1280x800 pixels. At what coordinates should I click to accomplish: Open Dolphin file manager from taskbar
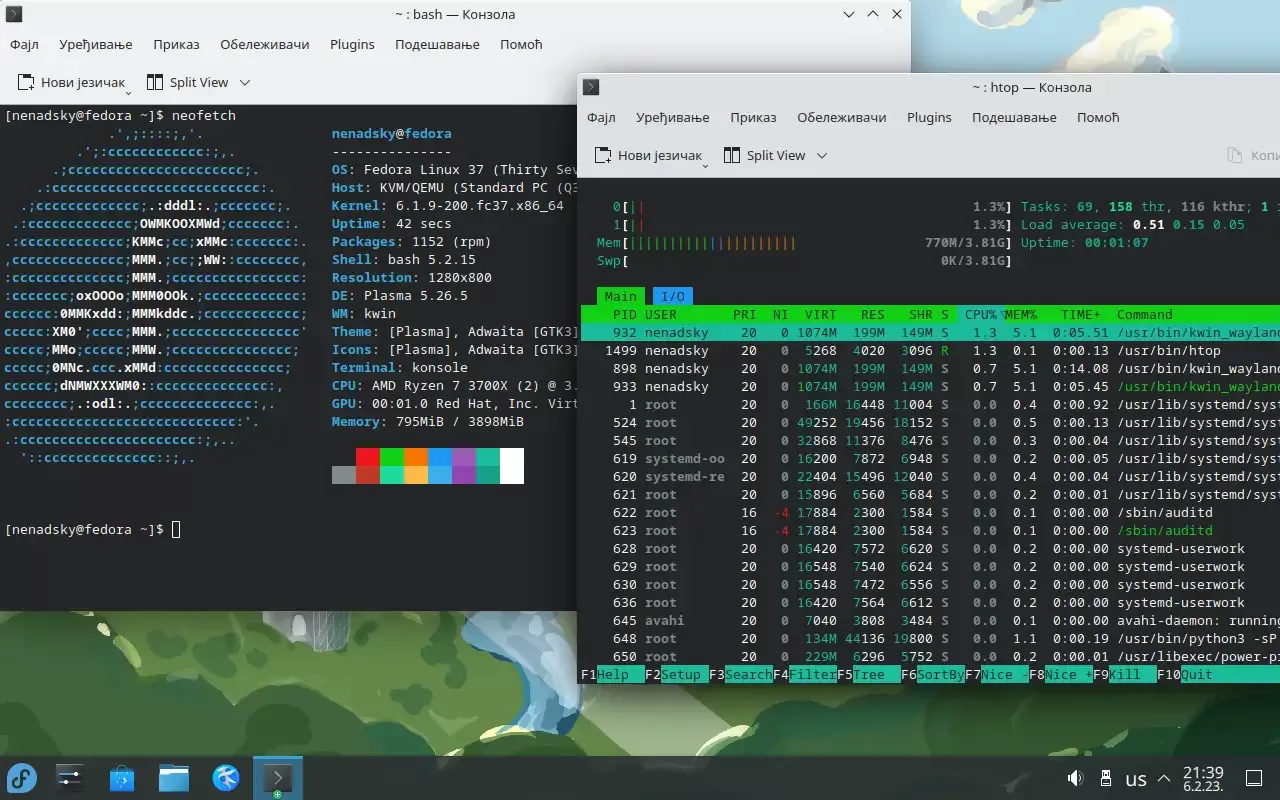(x=174, y=778)
